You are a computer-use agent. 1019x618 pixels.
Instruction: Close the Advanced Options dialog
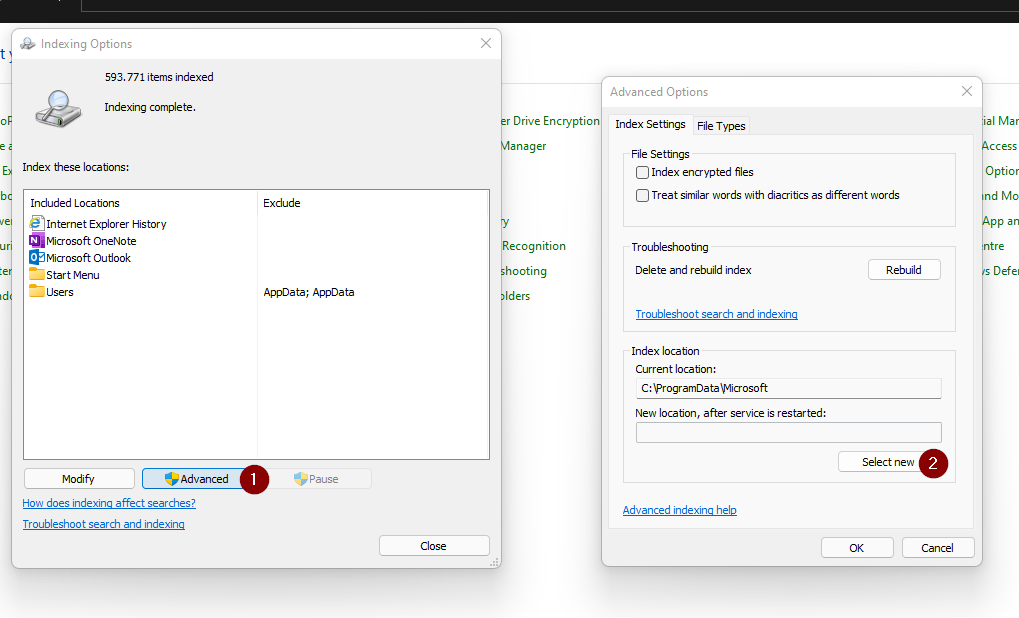pyautogui.click(x=966, y=91)
